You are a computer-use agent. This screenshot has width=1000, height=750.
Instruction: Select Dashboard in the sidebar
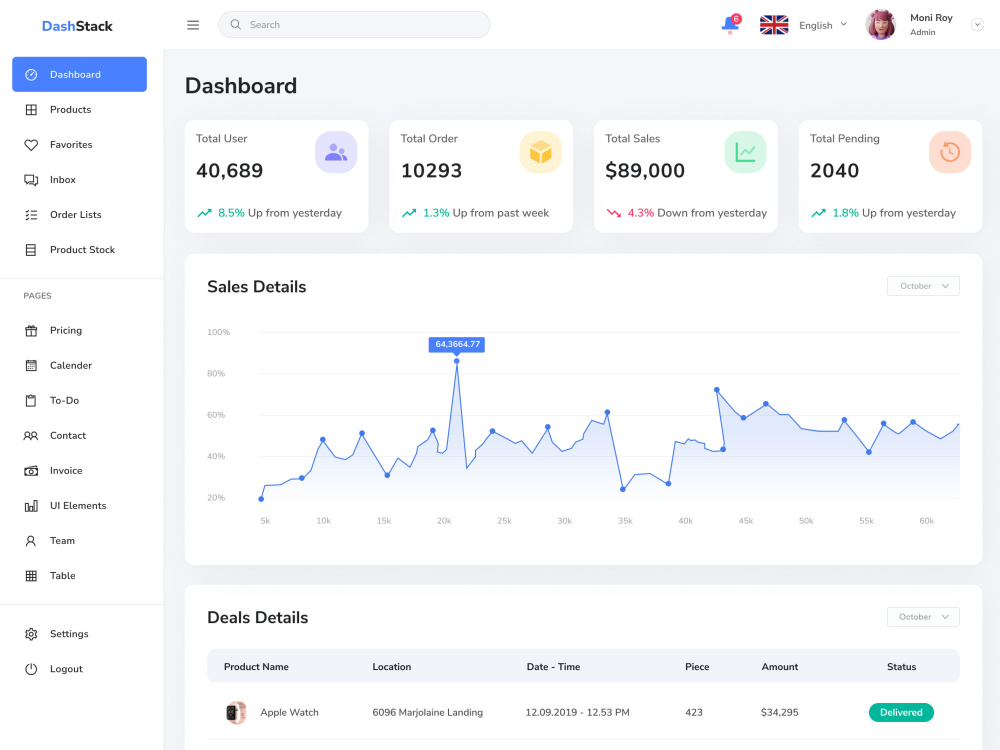tap(79, 74)
